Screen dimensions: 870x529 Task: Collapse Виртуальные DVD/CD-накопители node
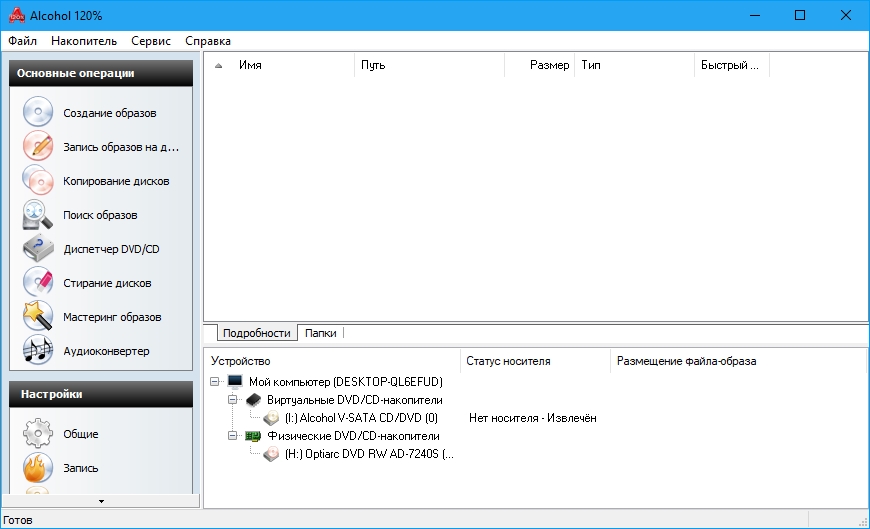(x=233, y=400)
